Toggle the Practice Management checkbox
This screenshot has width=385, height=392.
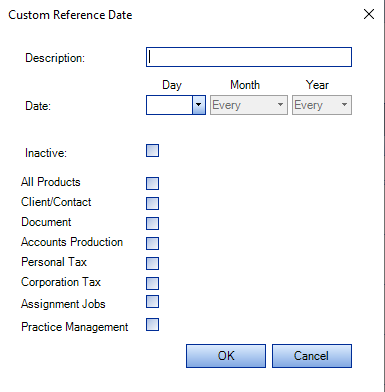click(x=152, y=325)
